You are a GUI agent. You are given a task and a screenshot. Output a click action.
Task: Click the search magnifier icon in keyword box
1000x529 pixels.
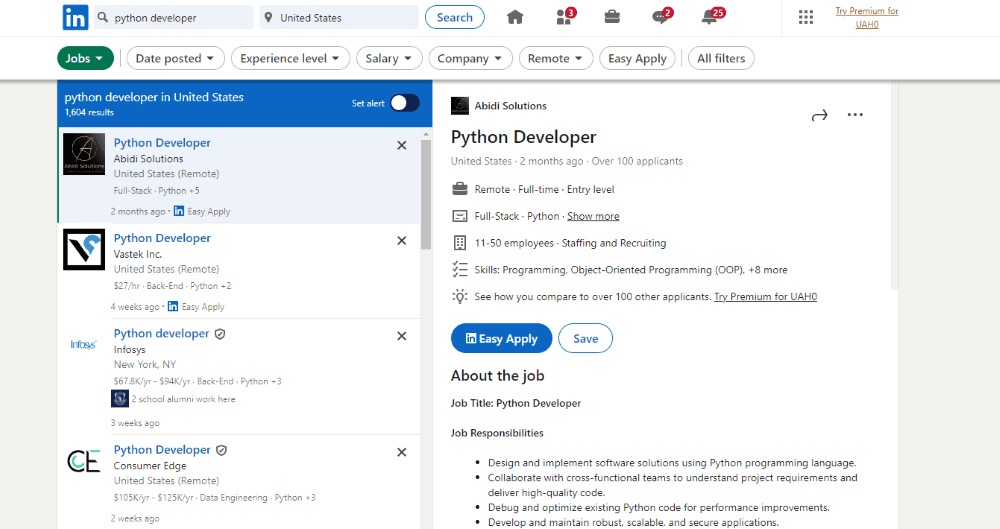(103, 17)
